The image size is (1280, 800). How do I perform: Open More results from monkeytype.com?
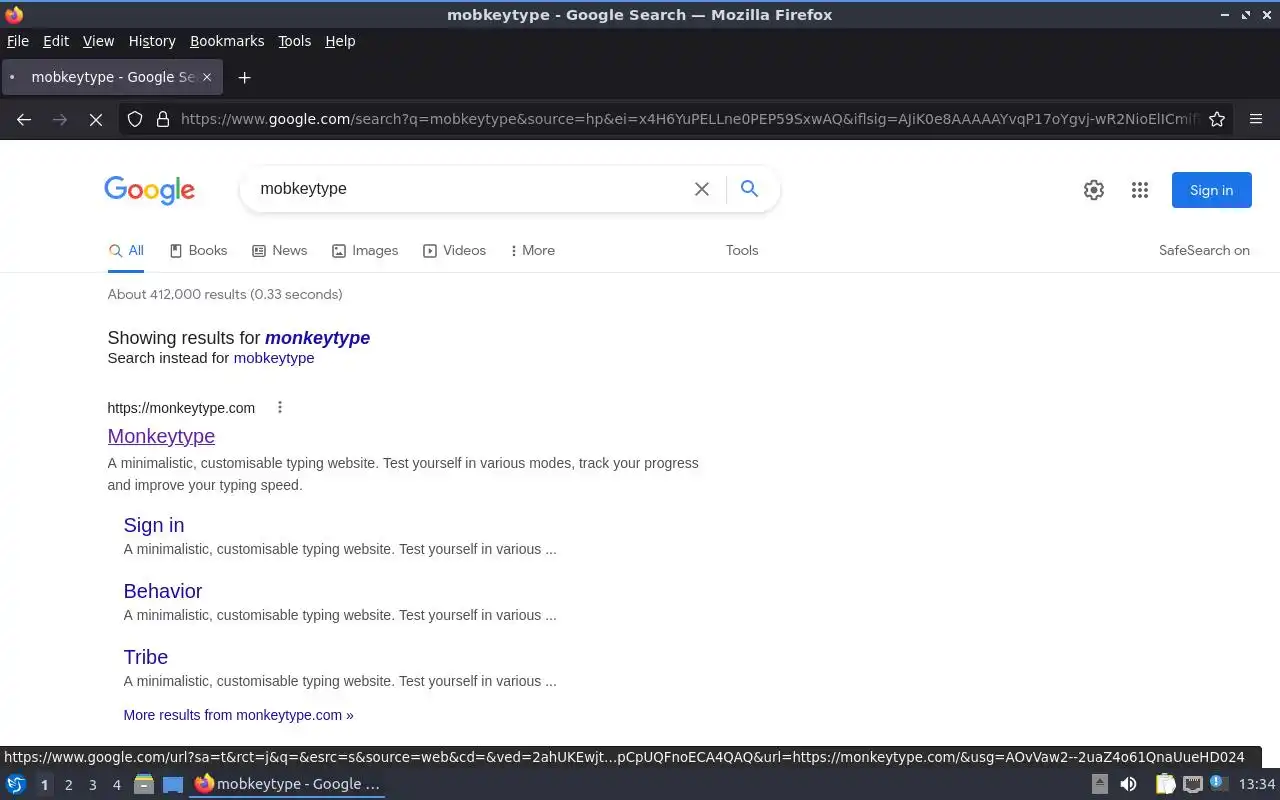click(238, 715)
